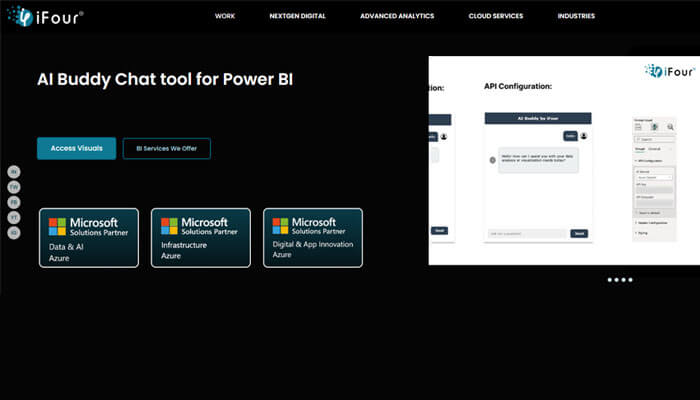Click the heading "AI Buddy Chat tool for Power BI"

click(x=165, y=79)
